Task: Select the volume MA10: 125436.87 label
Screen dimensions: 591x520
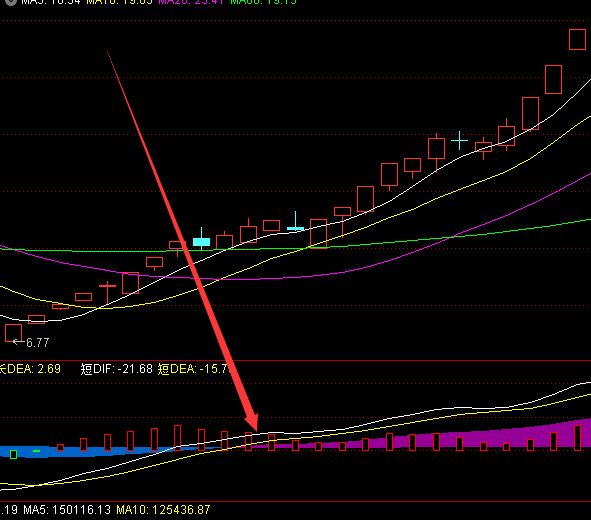Action: [163, 510]
